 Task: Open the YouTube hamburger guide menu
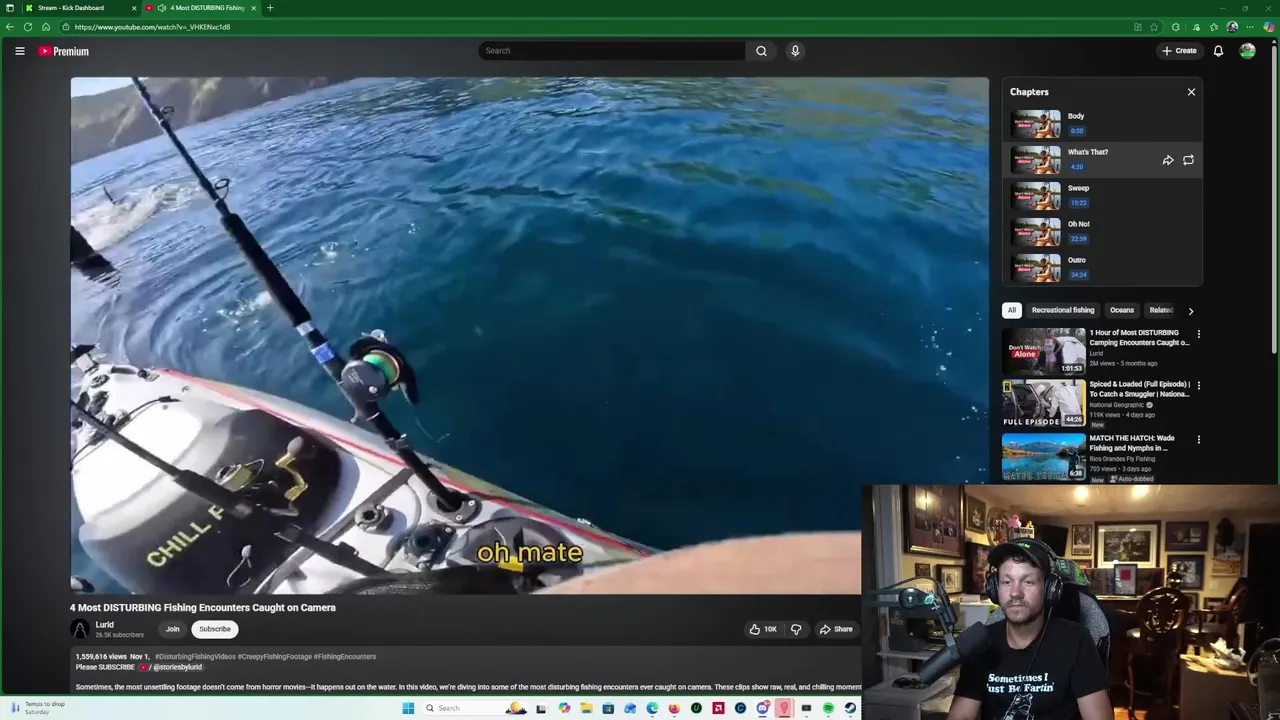(19, 51)
